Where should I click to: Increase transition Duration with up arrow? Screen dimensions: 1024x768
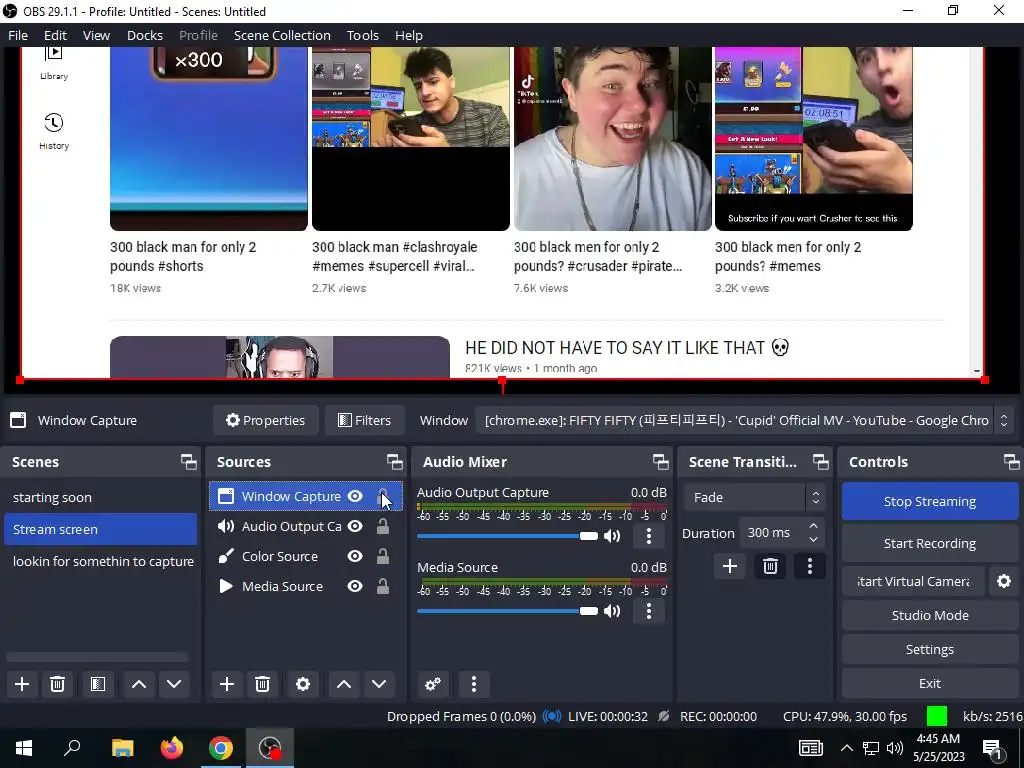pyautogui.click(x=813, y=526)
